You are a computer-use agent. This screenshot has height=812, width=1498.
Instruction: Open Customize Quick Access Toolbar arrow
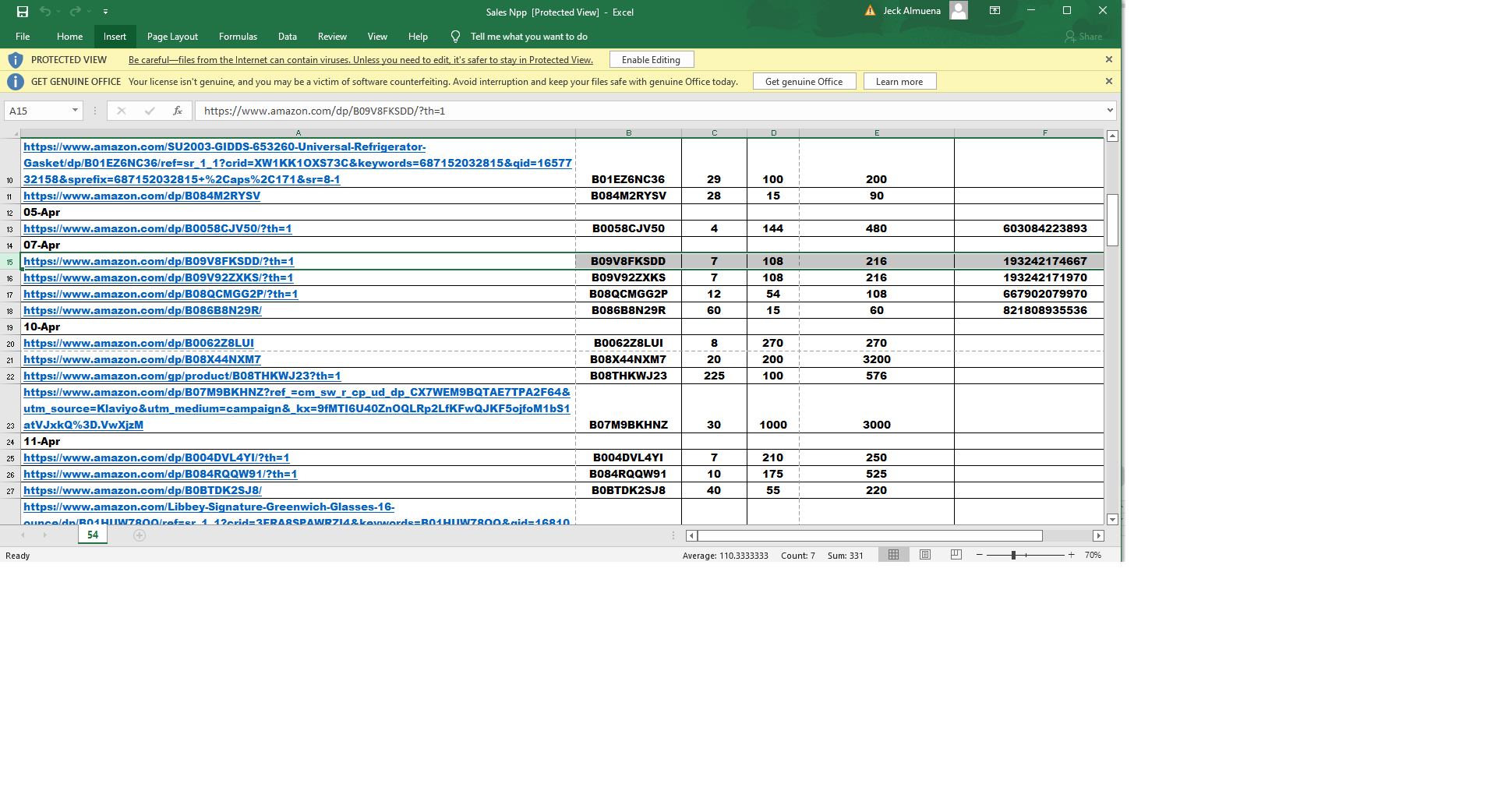(105, 12)
